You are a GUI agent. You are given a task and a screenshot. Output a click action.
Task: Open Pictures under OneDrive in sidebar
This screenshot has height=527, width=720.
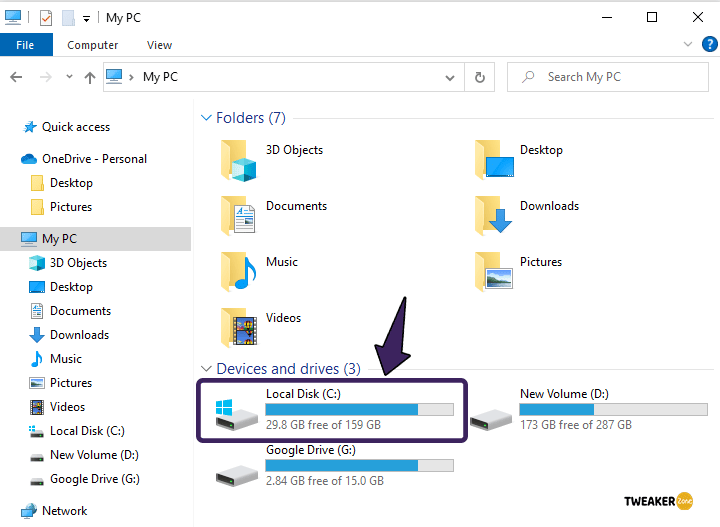[x=62, y=207]
